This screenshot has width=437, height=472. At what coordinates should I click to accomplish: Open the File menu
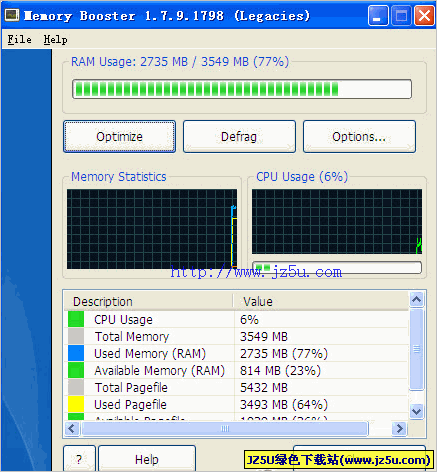[x=19, y=40]
